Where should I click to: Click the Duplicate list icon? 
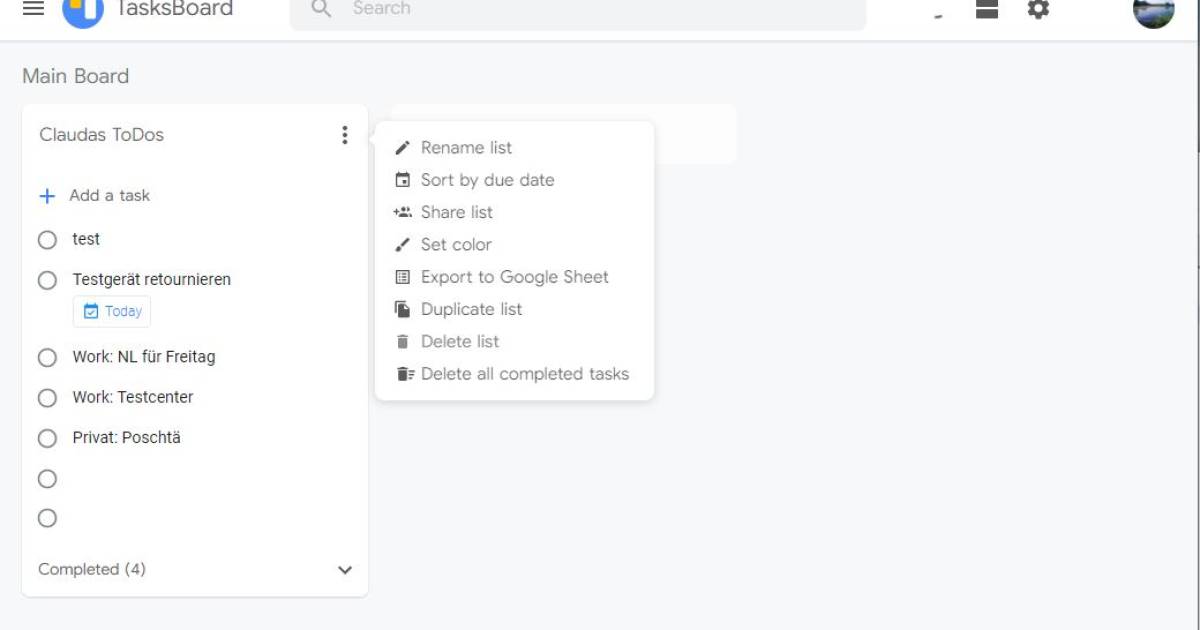click(403, 309)
